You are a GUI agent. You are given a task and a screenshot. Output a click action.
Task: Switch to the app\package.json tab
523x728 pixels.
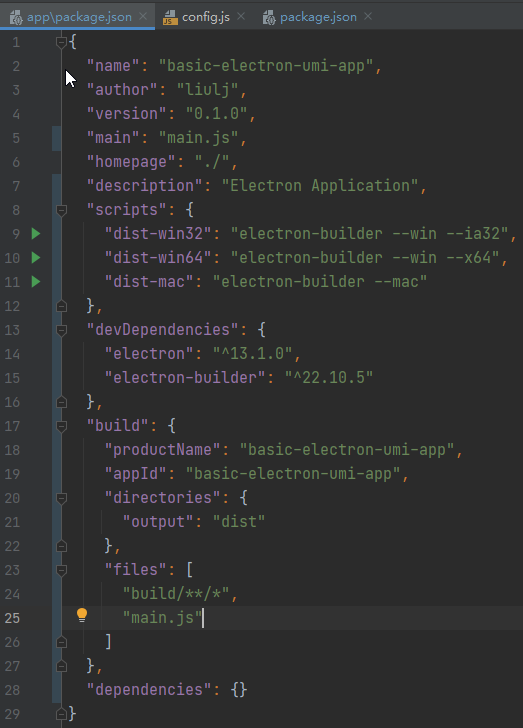pos(79,17)
